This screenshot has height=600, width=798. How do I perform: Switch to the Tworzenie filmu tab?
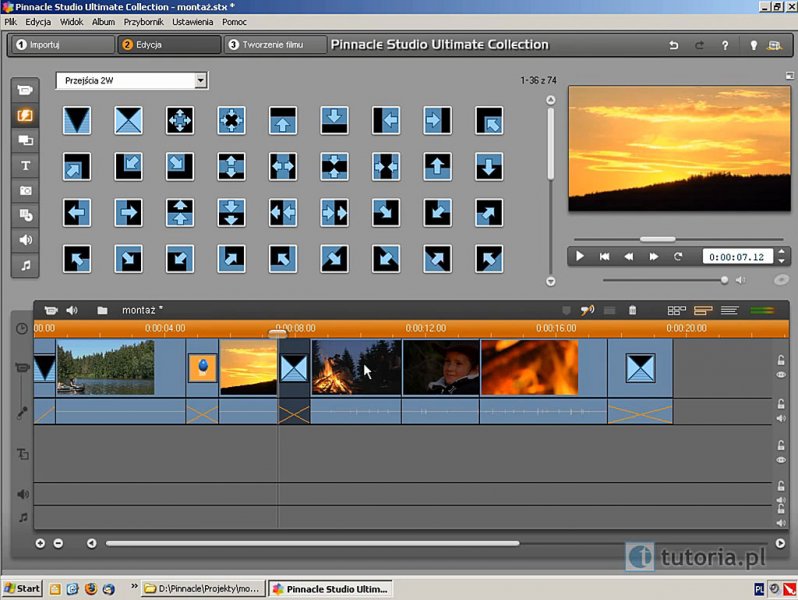276,45
